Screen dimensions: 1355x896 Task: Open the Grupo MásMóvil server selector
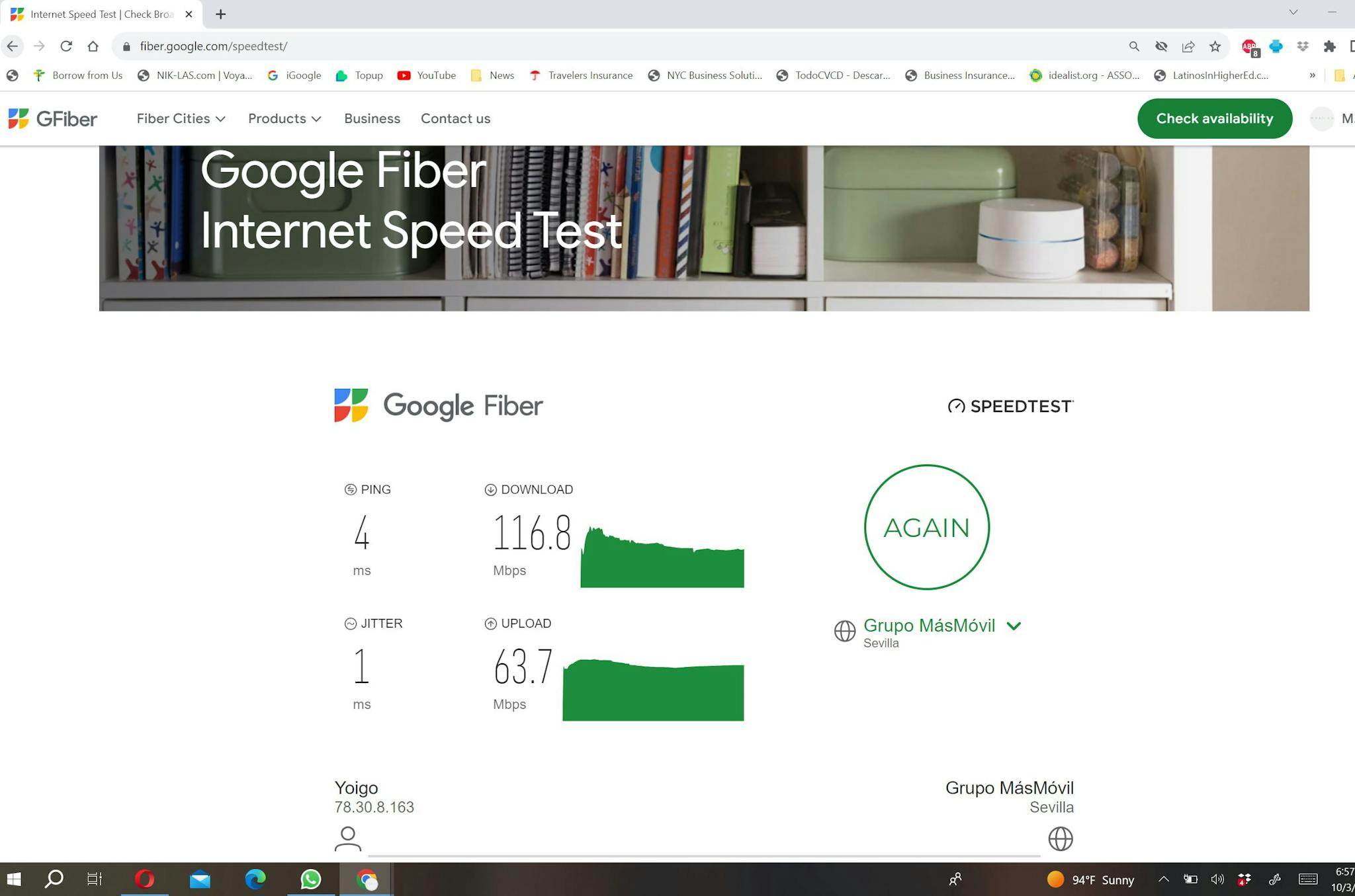941,626
